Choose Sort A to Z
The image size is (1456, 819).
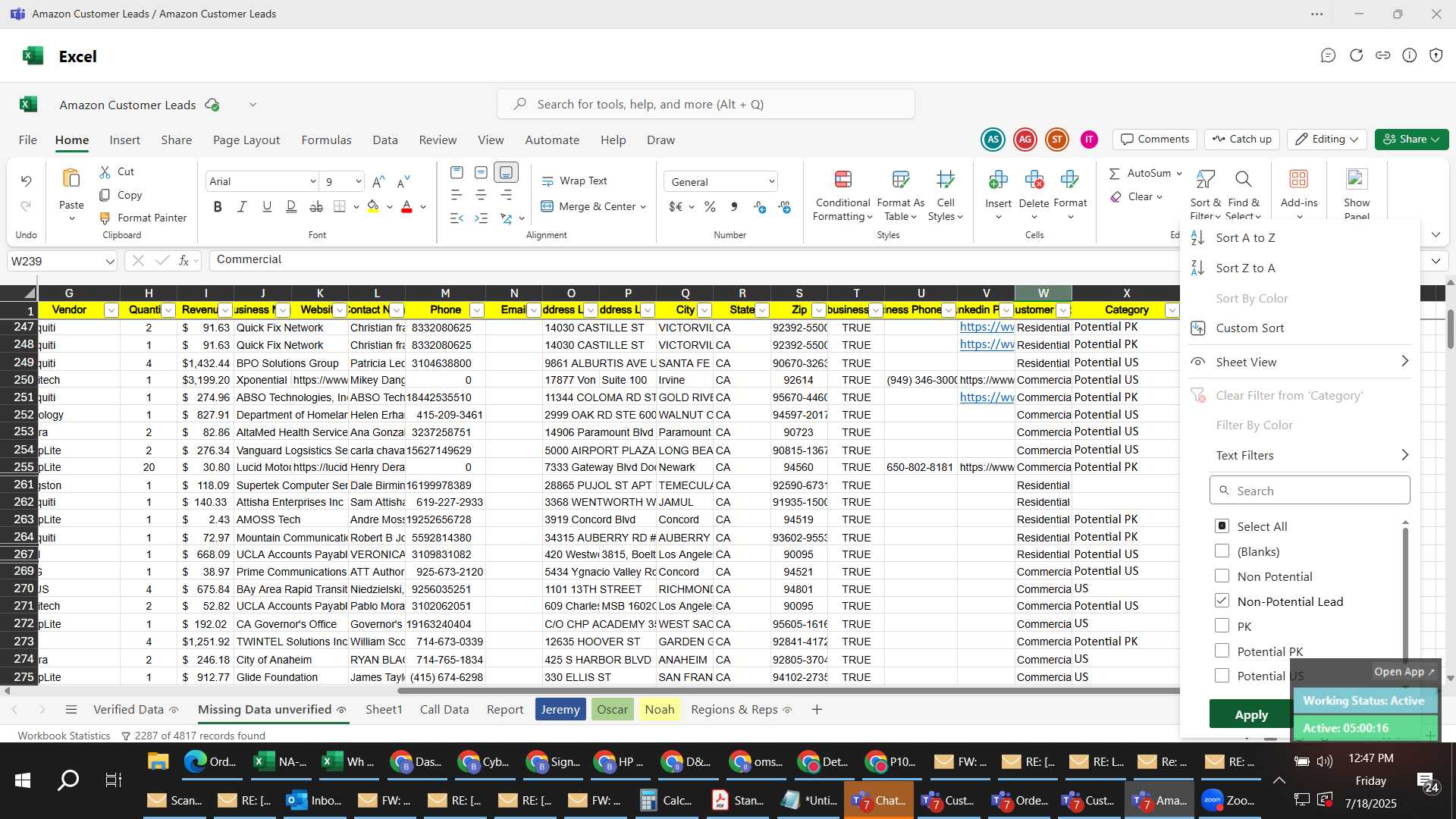point(1245,237)
